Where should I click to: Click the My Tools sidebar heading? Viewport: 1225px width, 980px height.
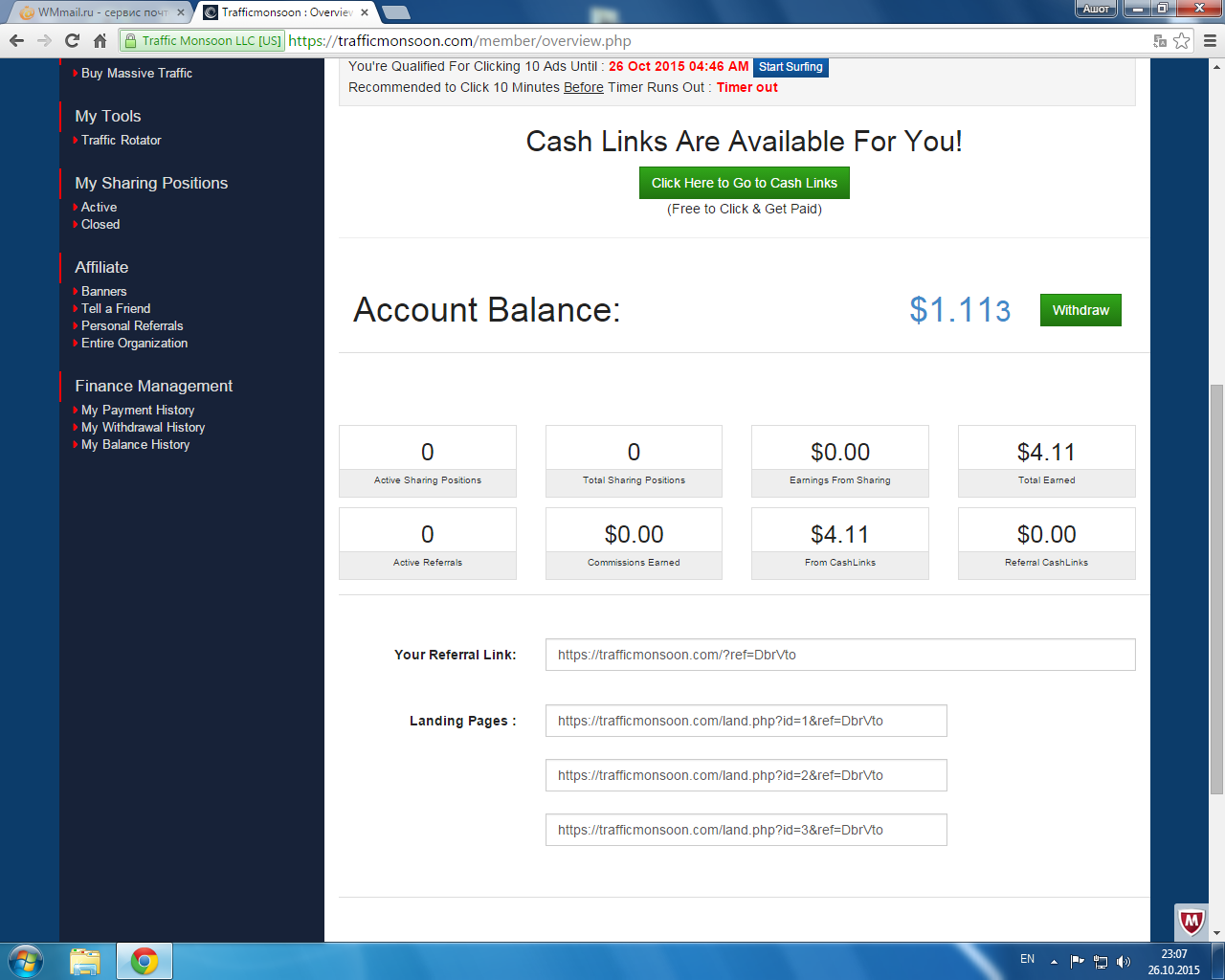pyautogui.click(x=108, y=116)
